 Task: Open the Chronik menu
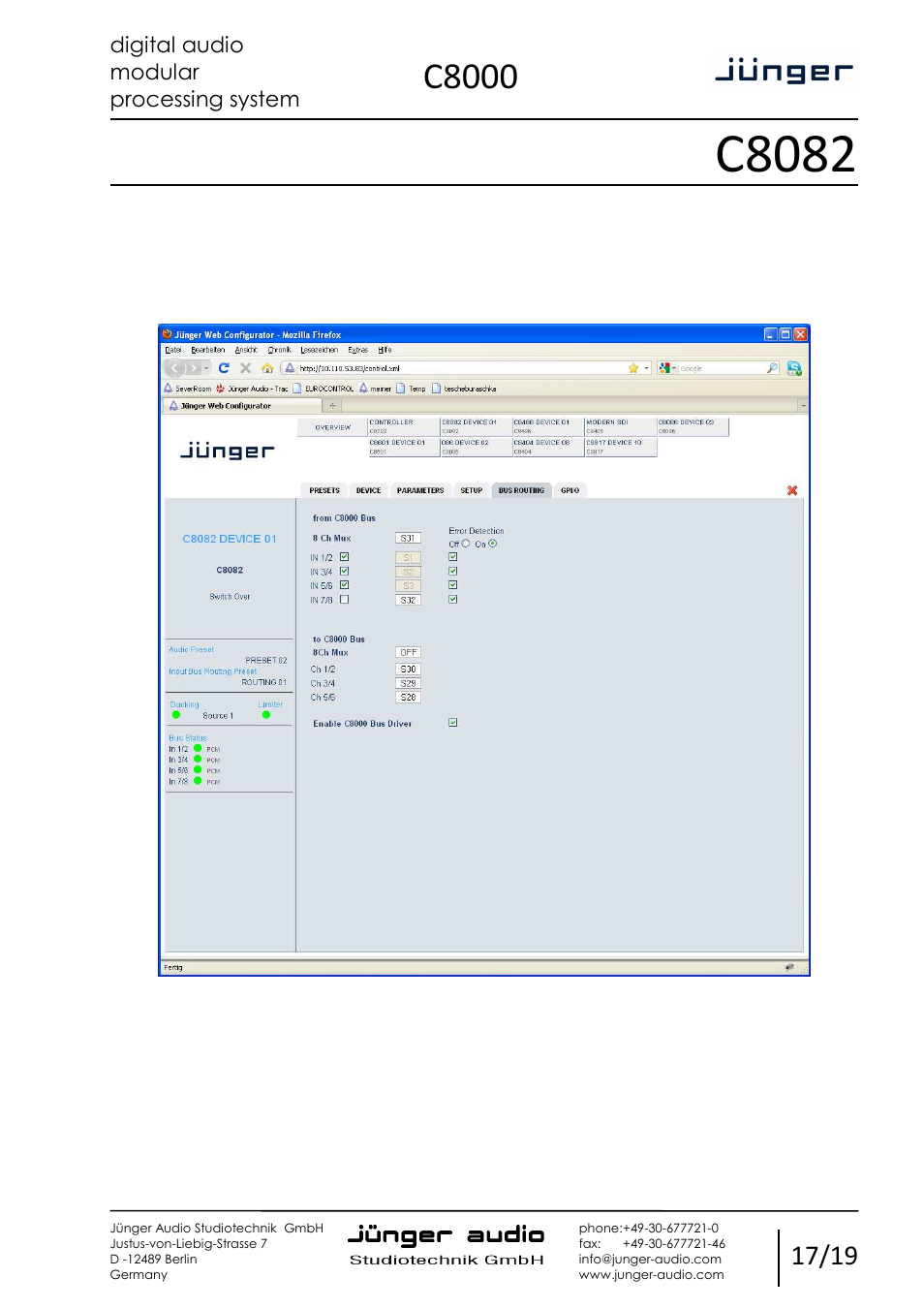pos(279,350)
